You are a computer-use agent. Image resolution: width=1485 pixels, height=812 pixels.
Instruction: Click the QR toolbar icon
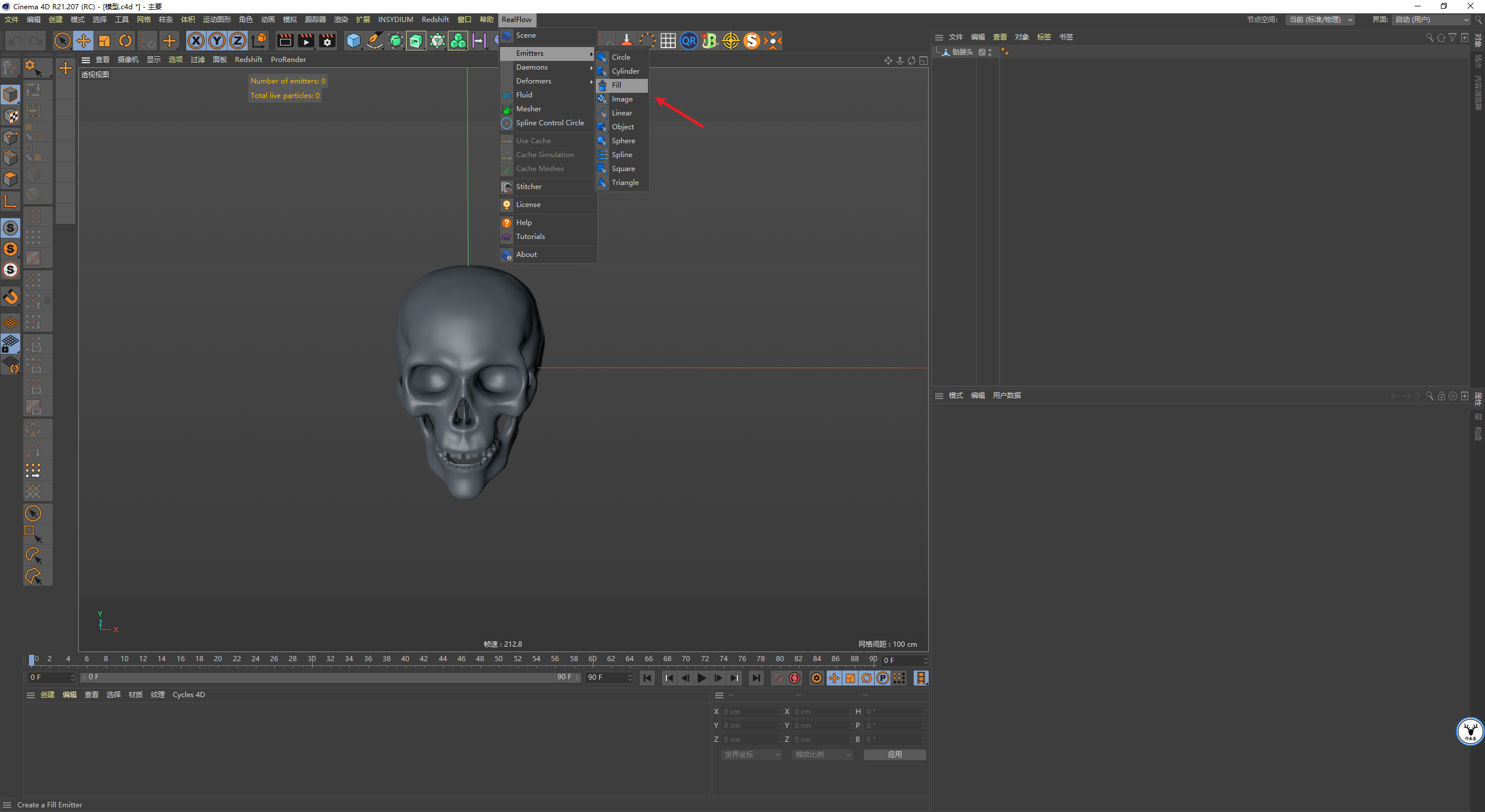[689, 41]
